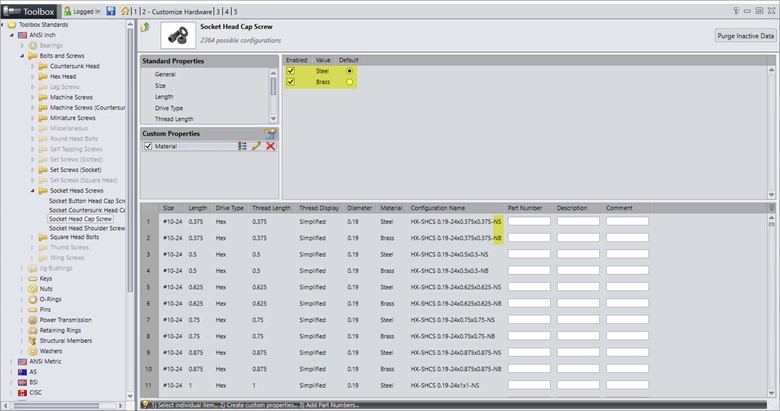Uncheck the Brass enabled checkbox

[x=291, y=83]
